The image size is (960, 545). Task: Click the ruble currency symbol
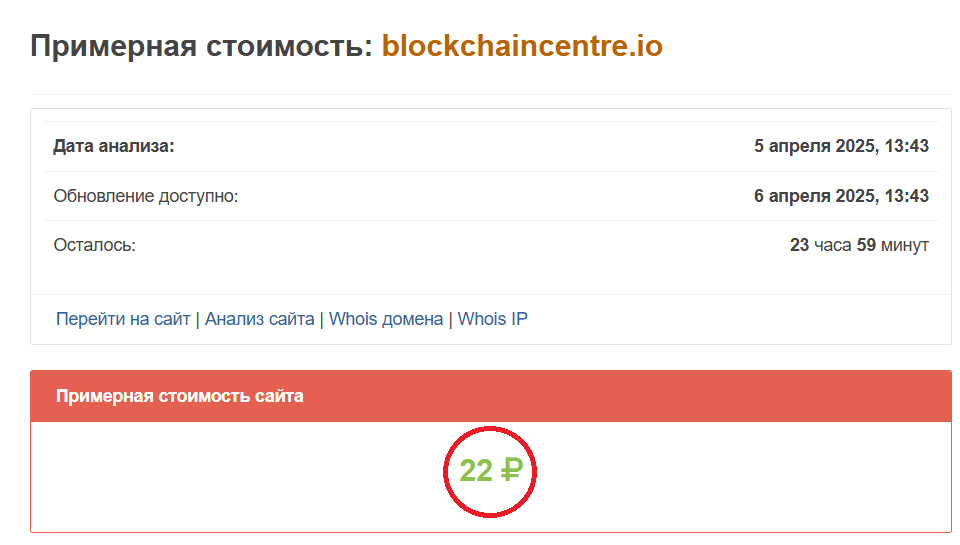point(511,470)
